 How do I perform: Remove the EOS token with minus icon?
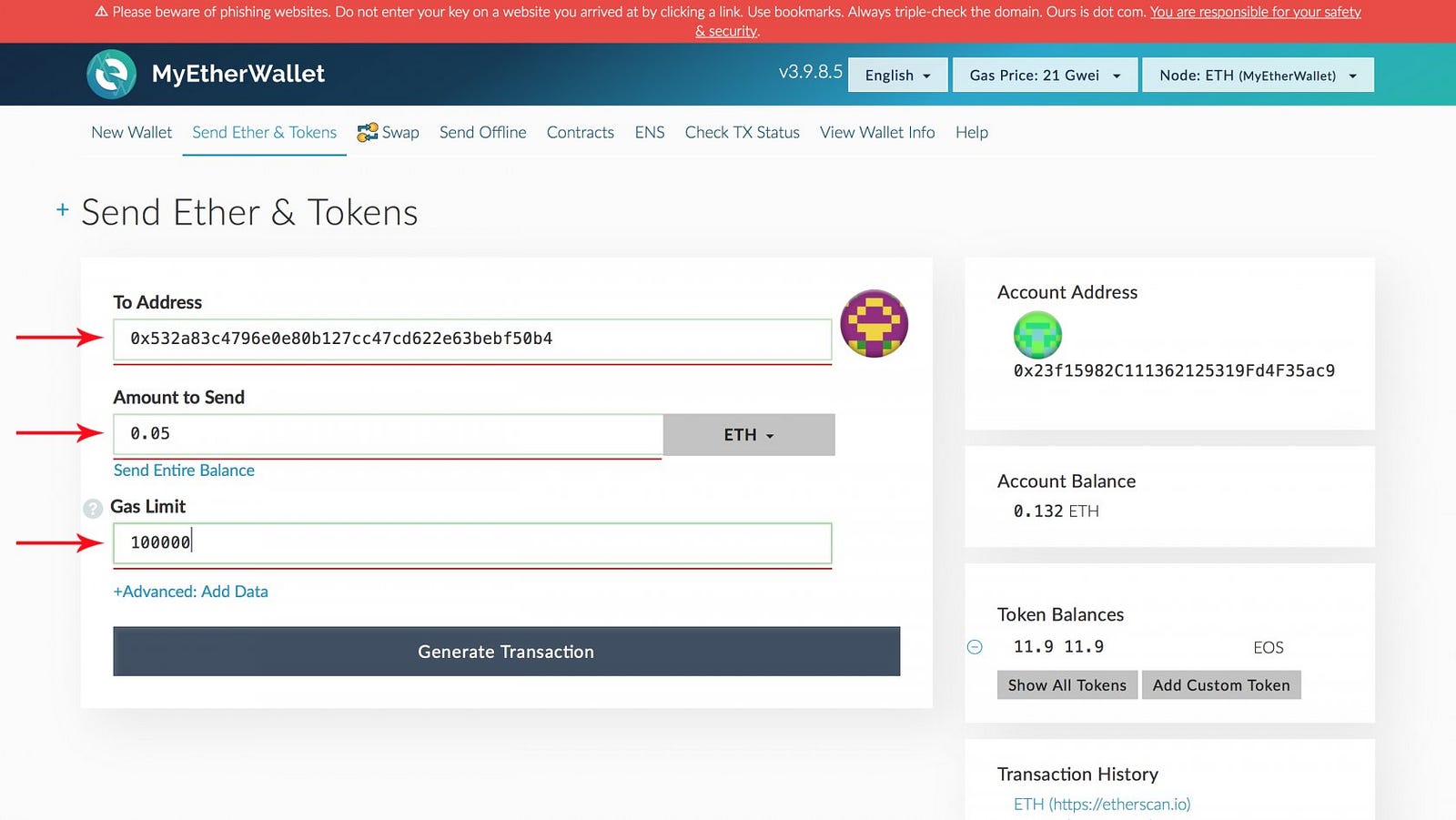coord(975,647)
